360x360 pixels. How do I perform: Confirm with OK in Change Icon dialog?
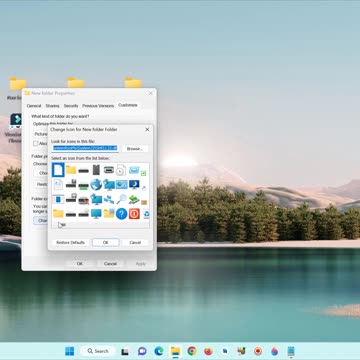pyautogui.click(x=106, y=243)
